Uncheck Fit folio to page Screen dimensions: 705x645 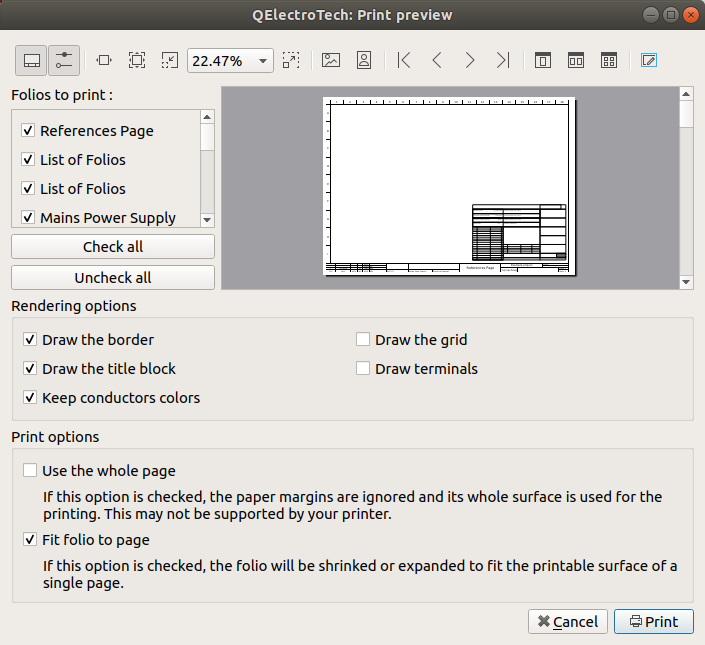click(30, 539)
